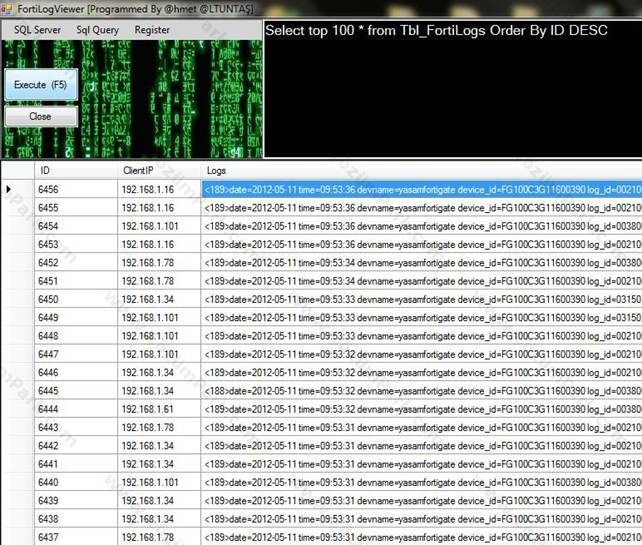Select the log entry in row 6441
The image size is (642, 545).
421,464
